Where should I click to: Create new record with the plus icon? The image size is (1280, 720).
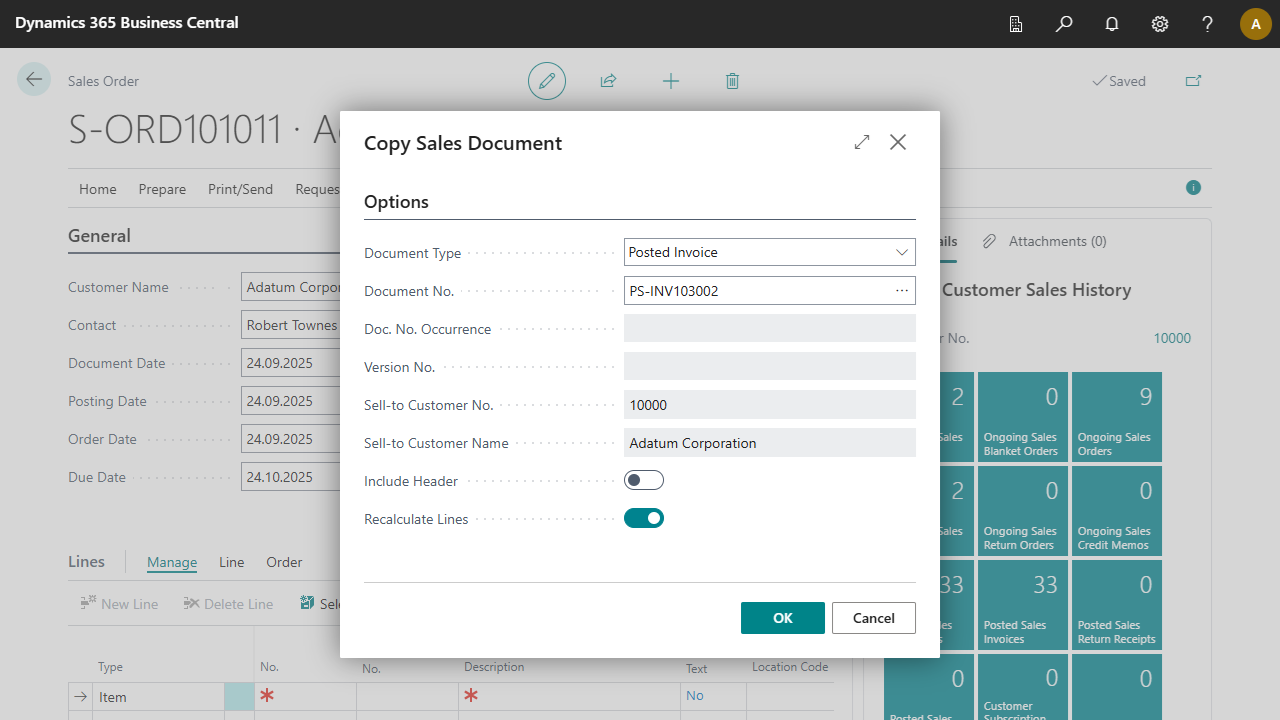tap(671, 81)
